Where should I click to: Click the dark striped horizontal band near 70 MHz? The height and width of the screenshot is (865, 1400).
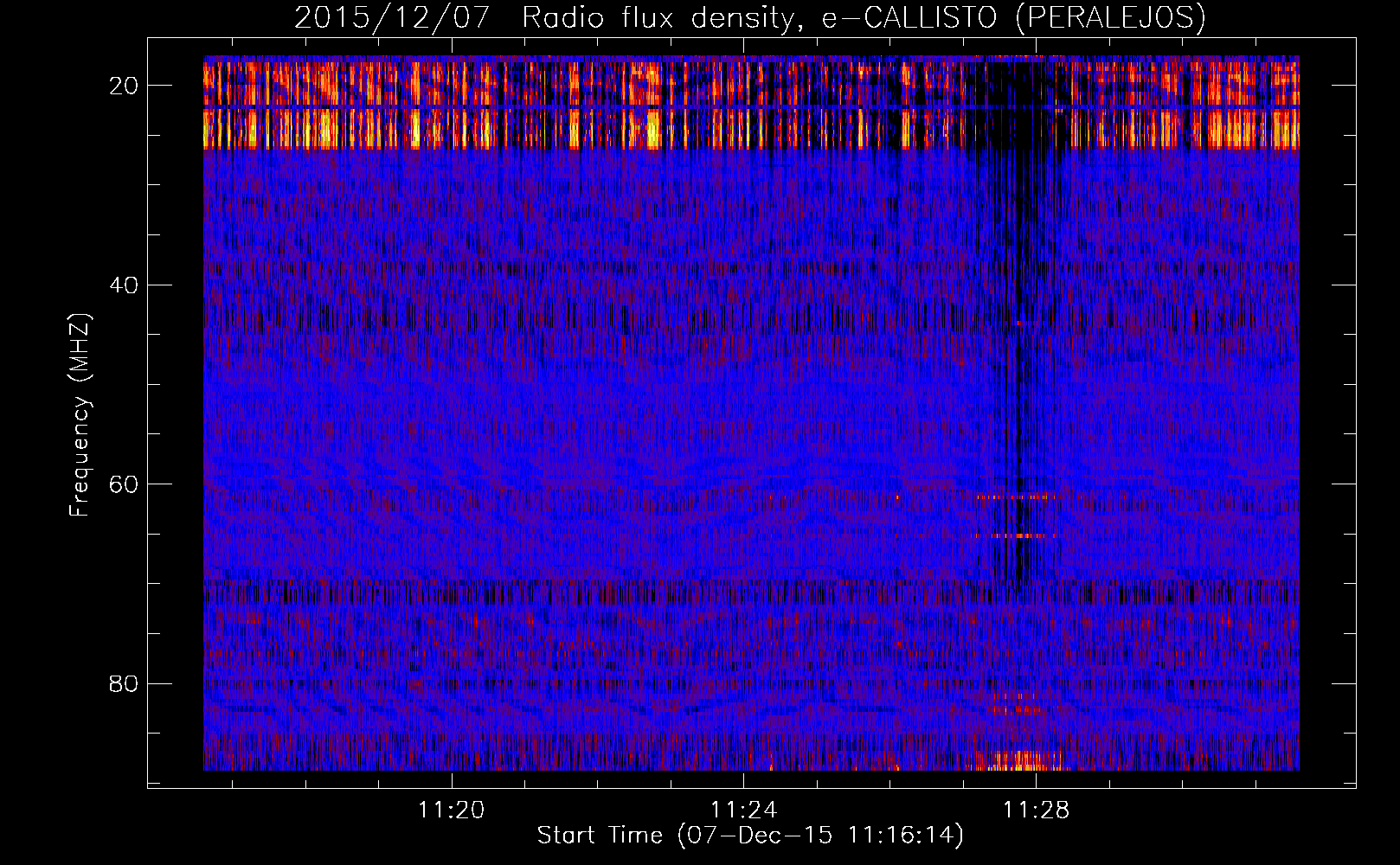(606, 593)
